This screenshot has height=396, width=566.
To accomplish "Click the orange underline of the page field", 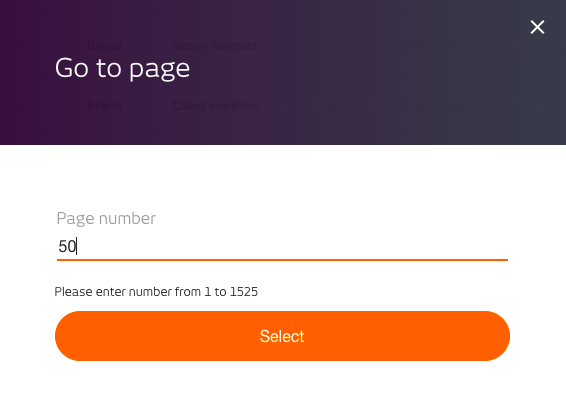I will [x=282, y=260].
